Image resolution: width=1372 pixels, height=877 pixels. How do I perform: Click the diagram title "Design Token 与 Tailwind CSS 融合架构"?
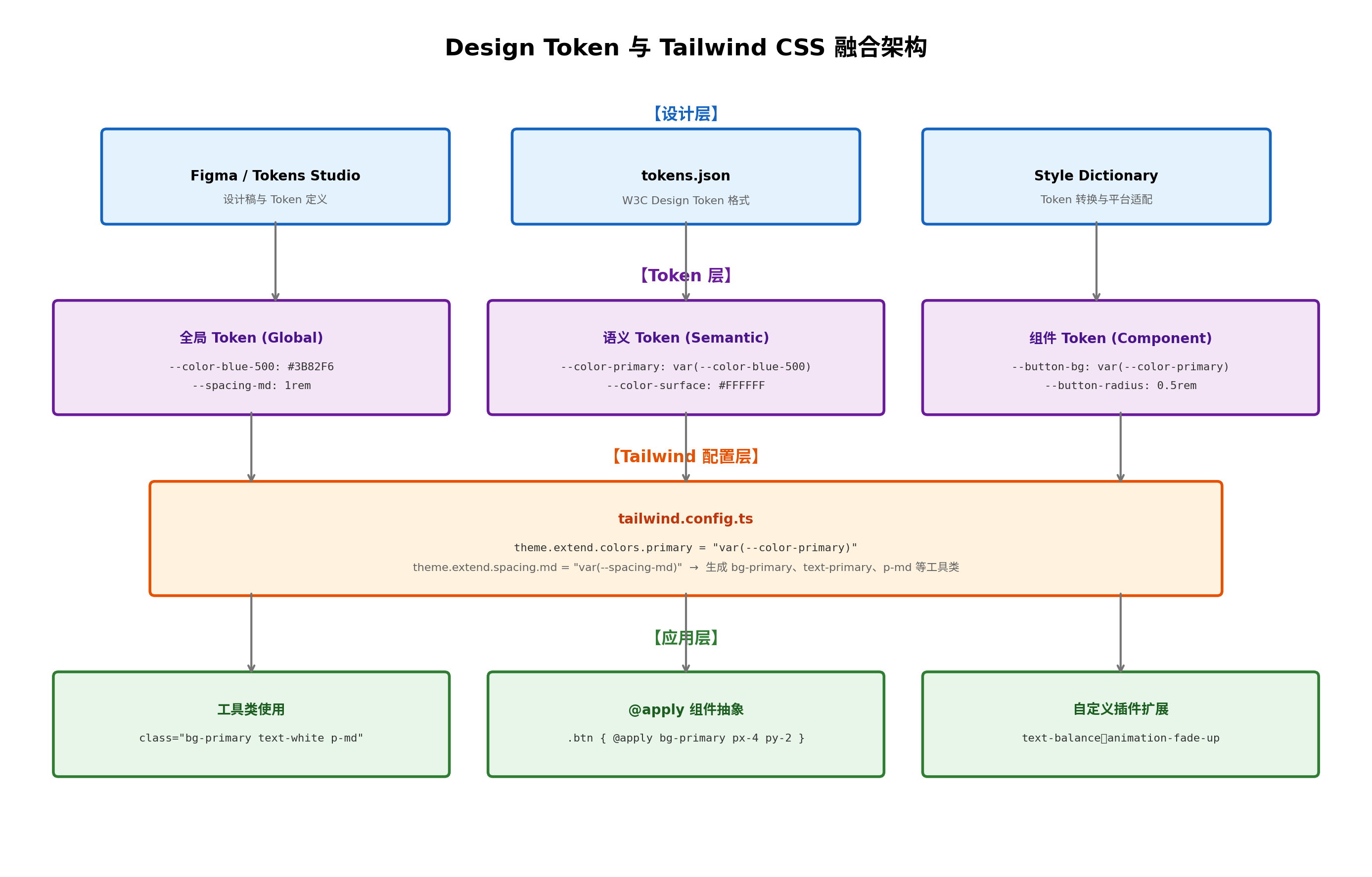pos(686,47)
